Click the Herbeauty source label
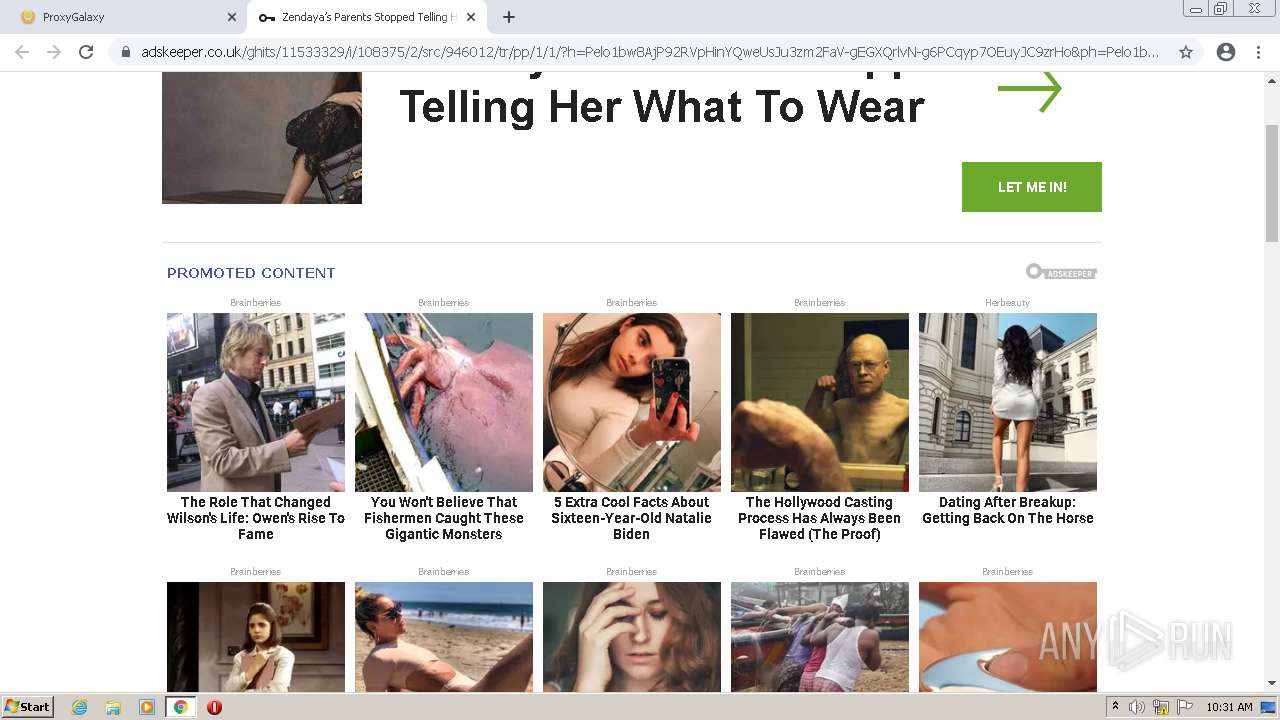Viewport: 1280px width, 720px height. tap(1007, 302)
